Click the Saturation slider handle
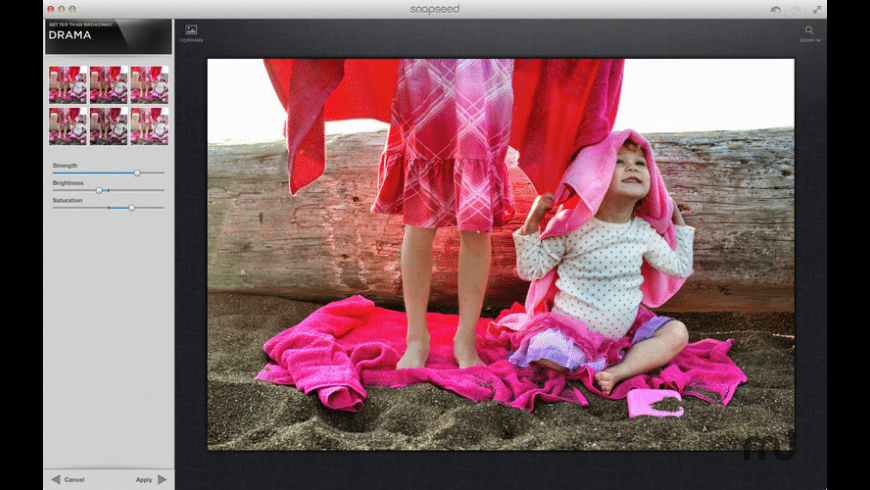Screen dimensions: 870x490 [x=131, y=207]
